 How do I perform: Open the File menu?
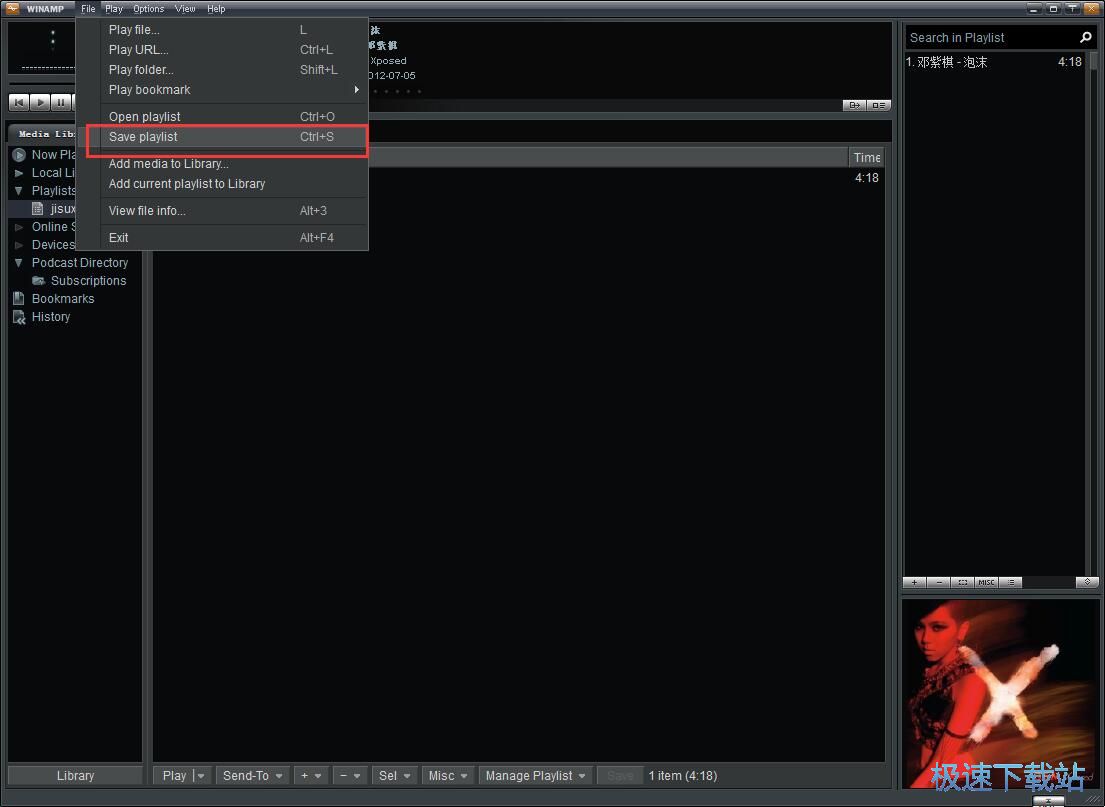pos(88,8)
